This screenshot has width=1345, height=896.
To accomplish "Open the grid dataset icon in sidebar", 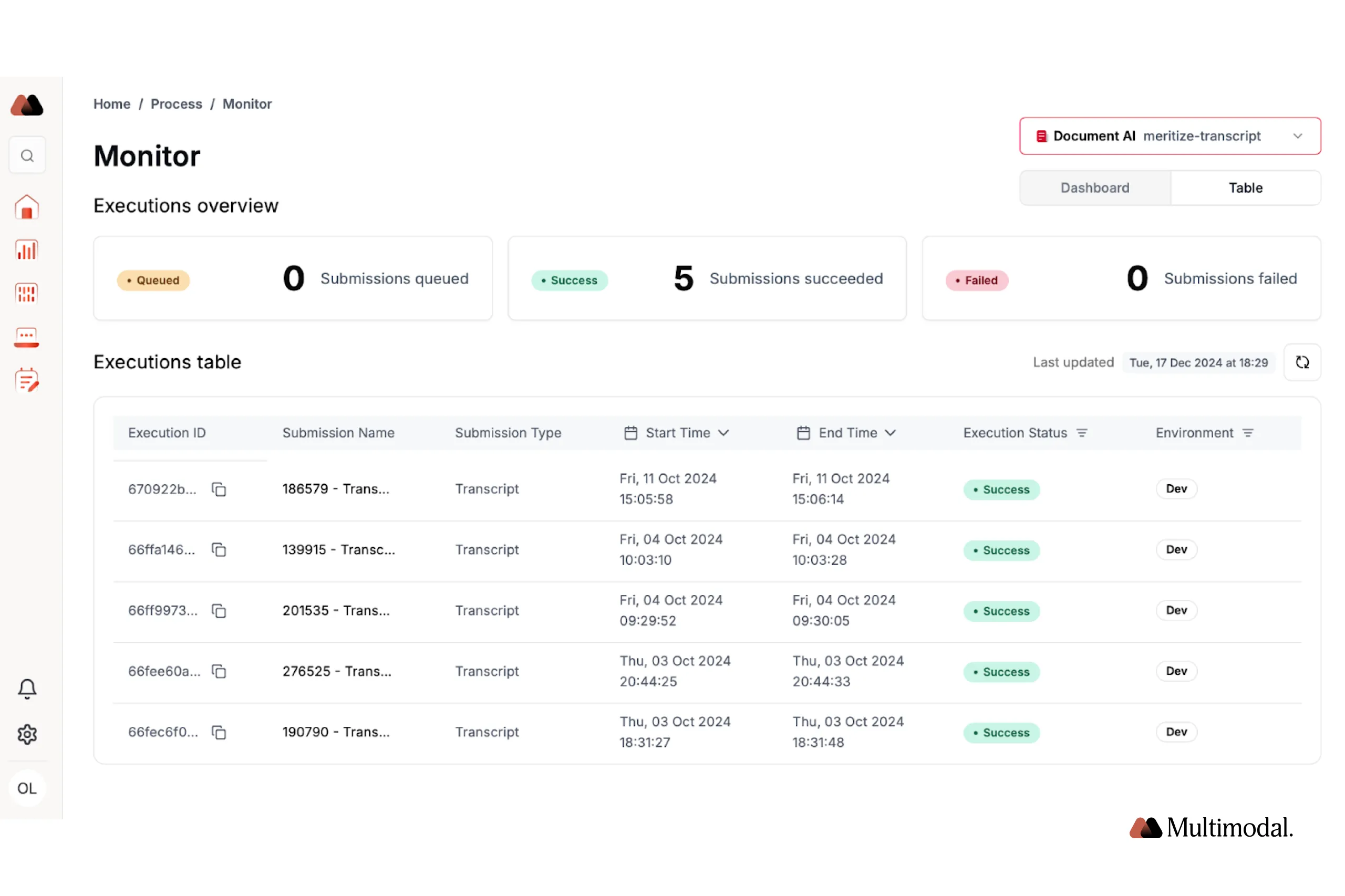I will click(x=27, y=293).
